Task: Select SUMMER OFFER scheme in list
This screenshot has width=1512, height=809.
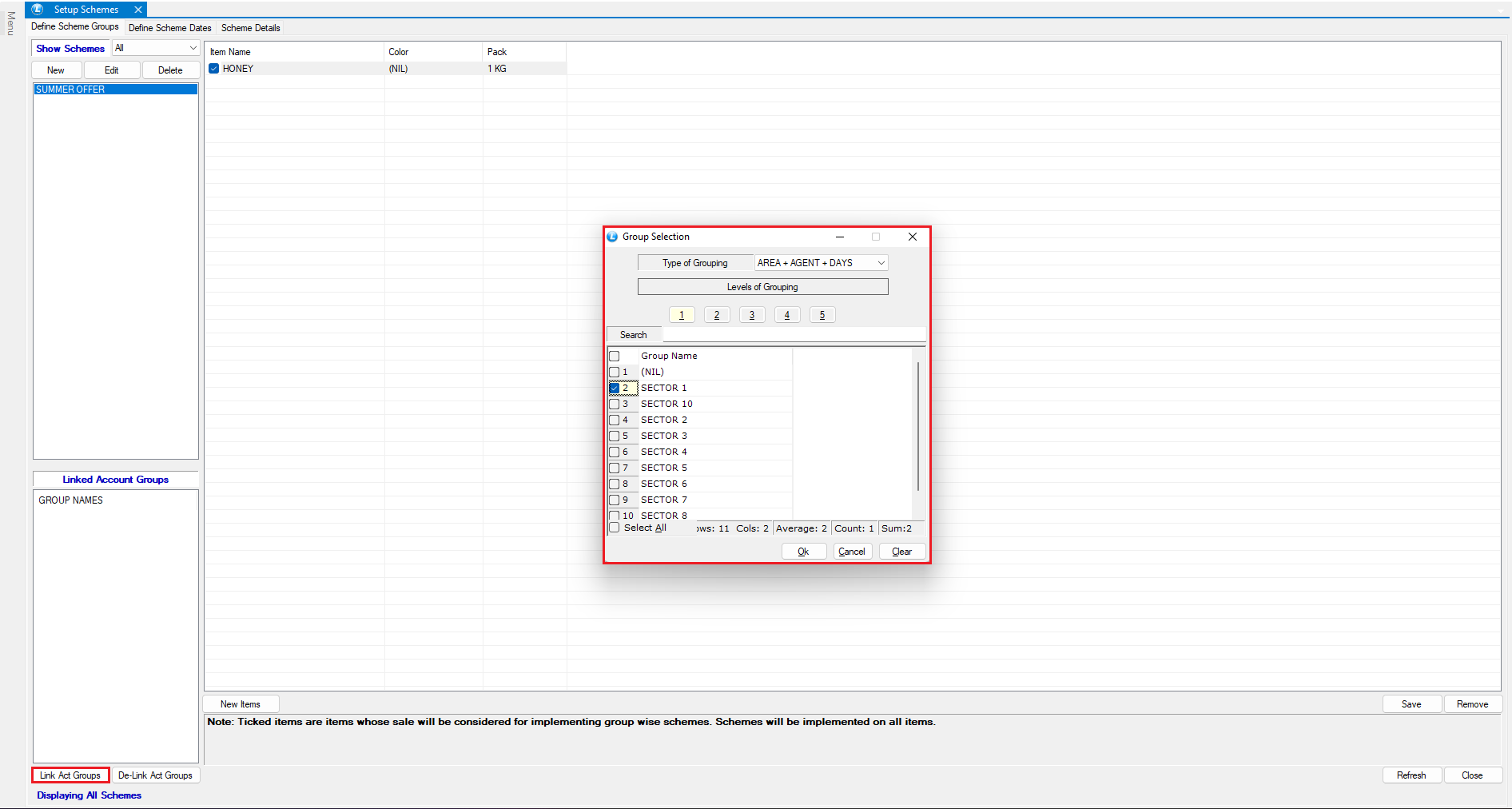Action: click(115, 90)
